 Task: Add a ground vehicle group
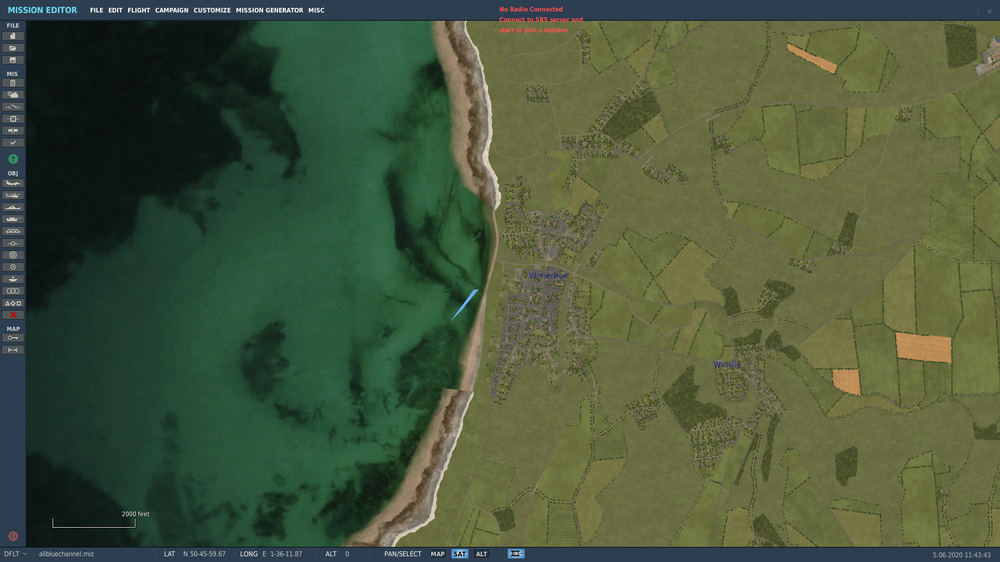13,219
